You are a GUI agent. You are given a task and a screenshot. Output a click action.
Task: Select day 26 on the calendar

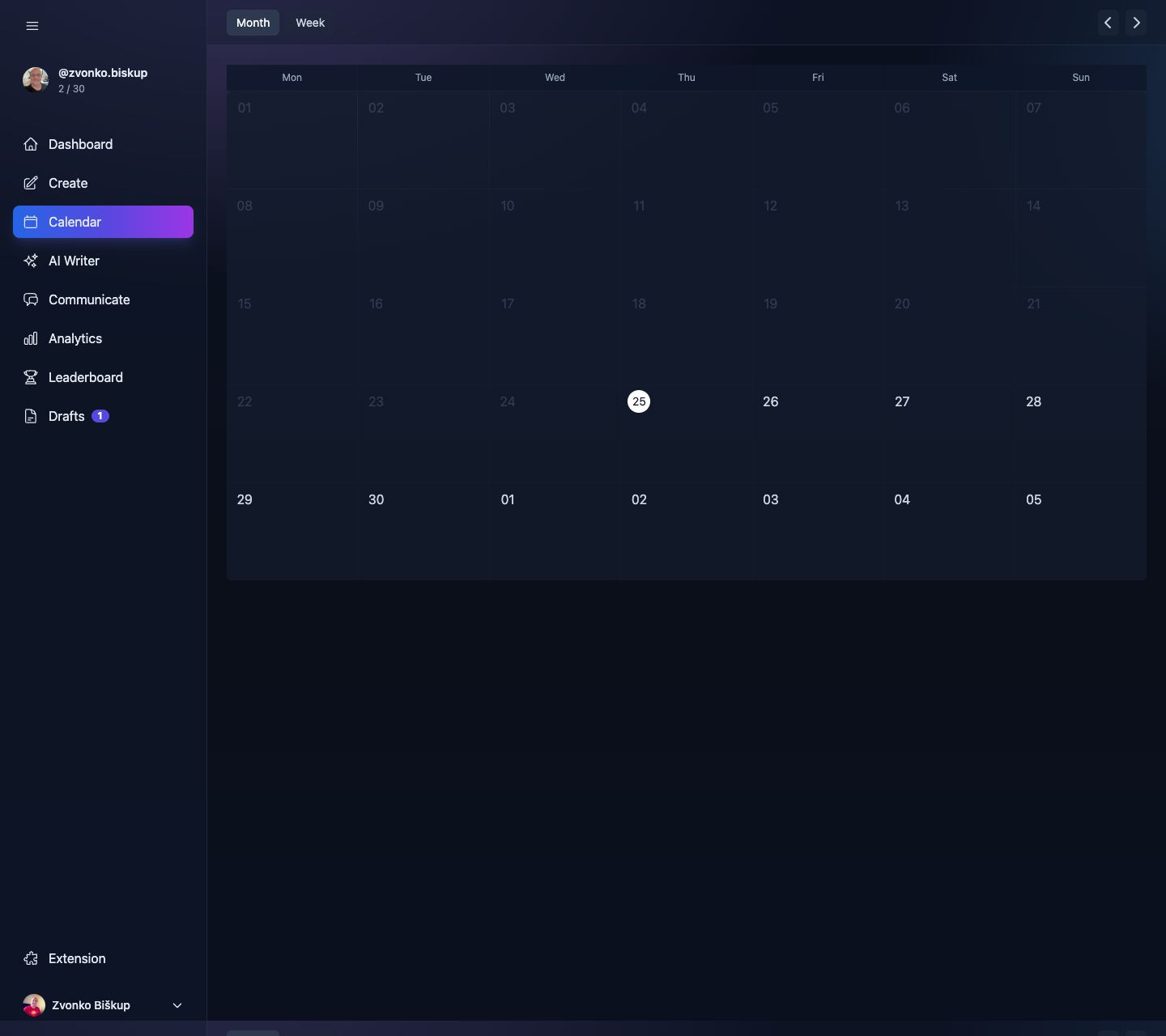click(x=771, y=401)
